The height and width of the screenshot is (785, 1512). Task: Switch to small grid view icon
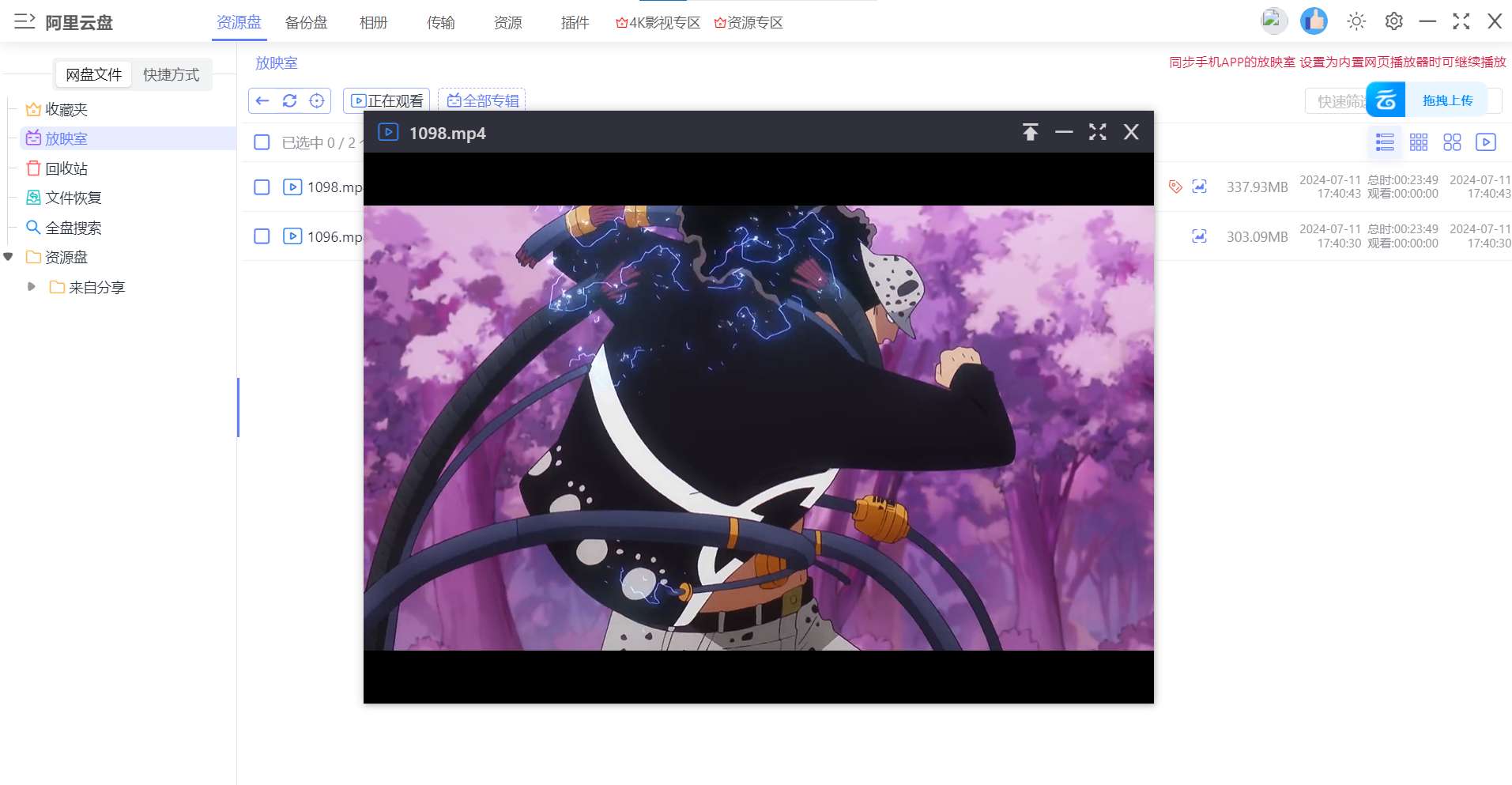click(x=1419, y=142)
